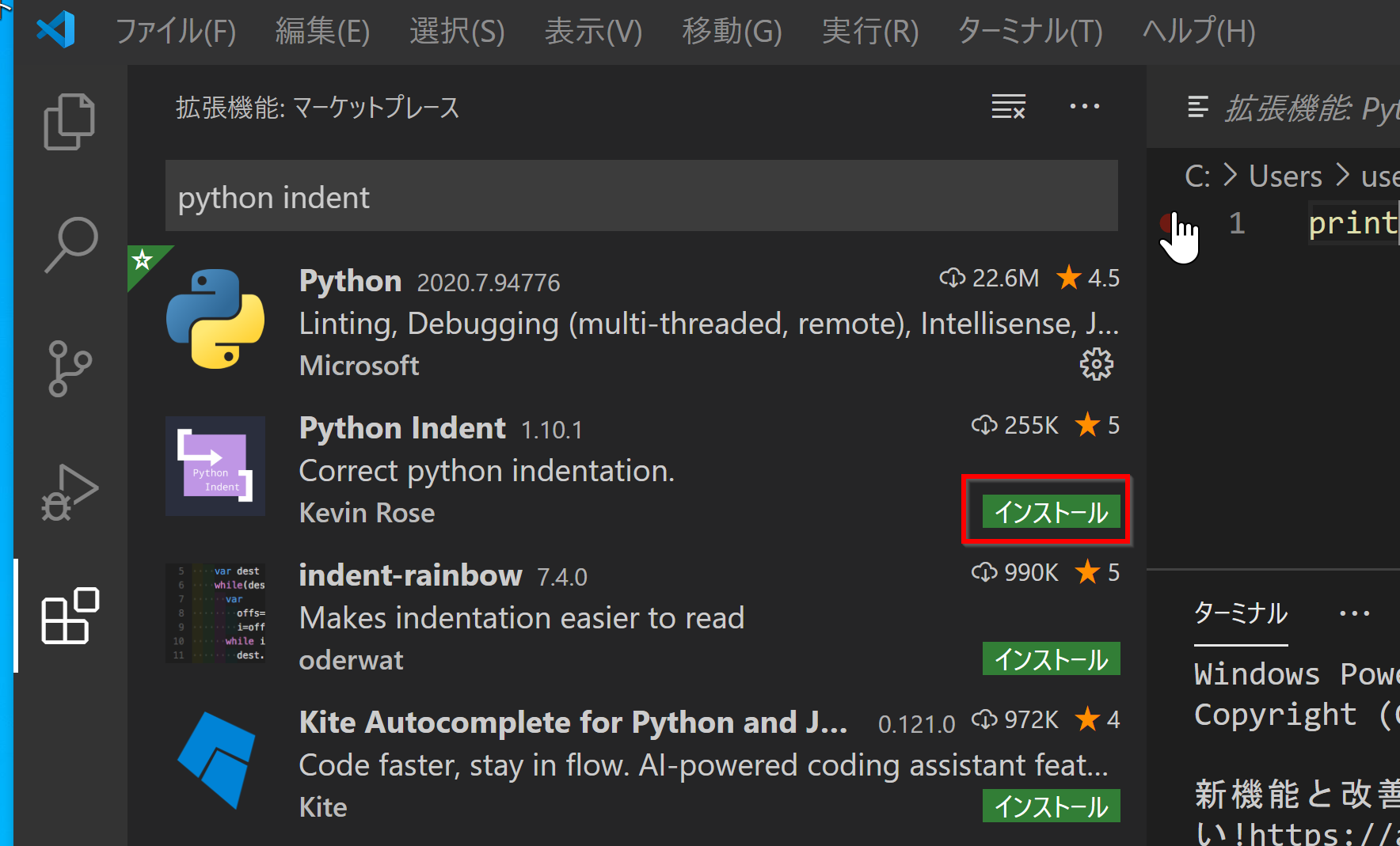Viewport: 1400px width, 846px height.
Task: Open the Python extension title
Action: (x=350, y=281)
